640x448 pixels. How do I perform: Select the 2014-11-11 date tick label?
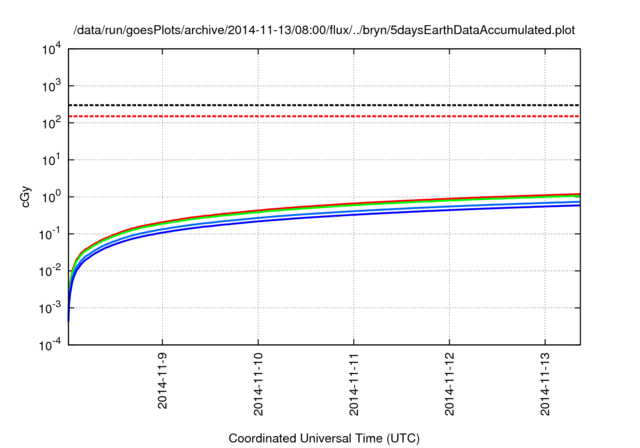pyautogui.click(x=355, y=386)
